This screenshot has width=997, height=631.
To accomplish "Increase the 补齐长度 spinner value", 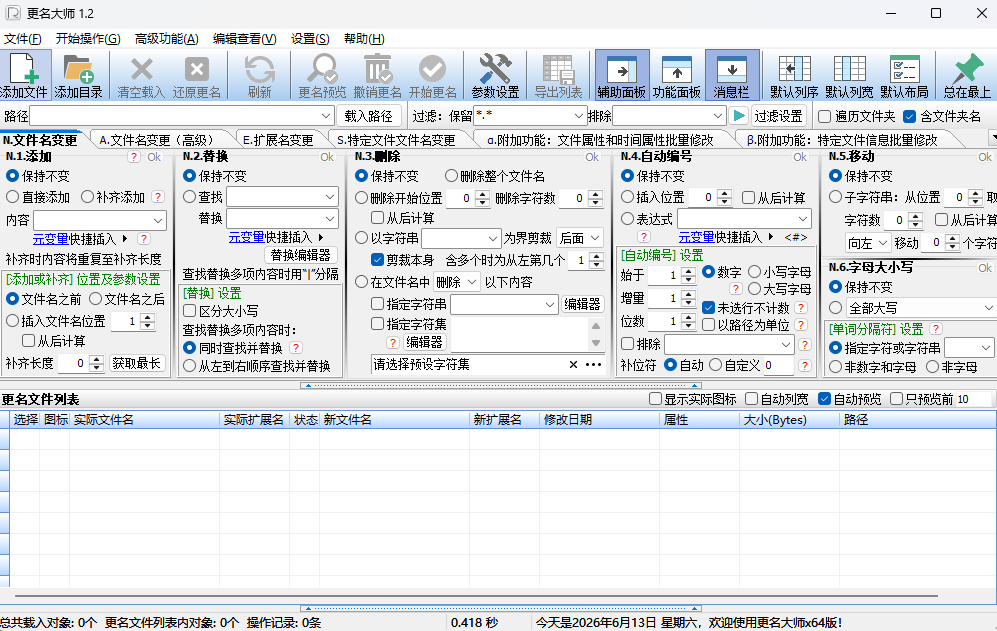I will point(96,359).
